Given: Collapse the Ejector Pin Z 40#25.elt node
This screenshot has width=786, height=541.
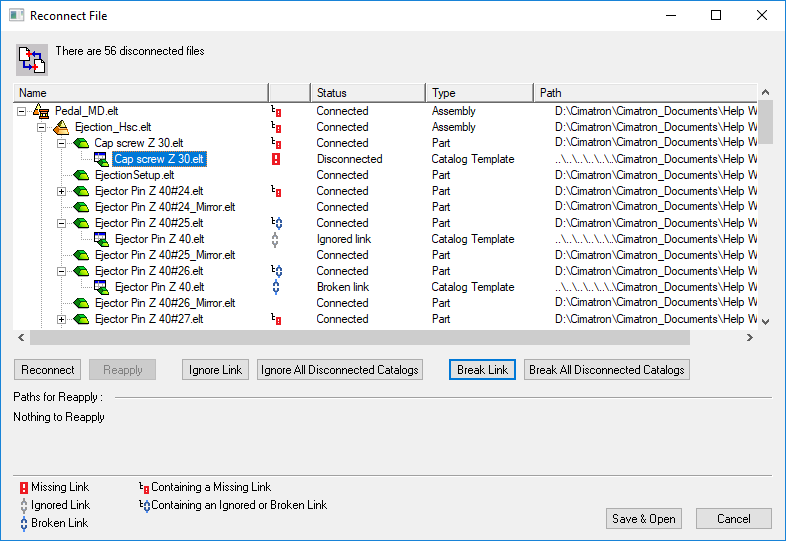Looking at the screenshot, I should tap(61, 223).
